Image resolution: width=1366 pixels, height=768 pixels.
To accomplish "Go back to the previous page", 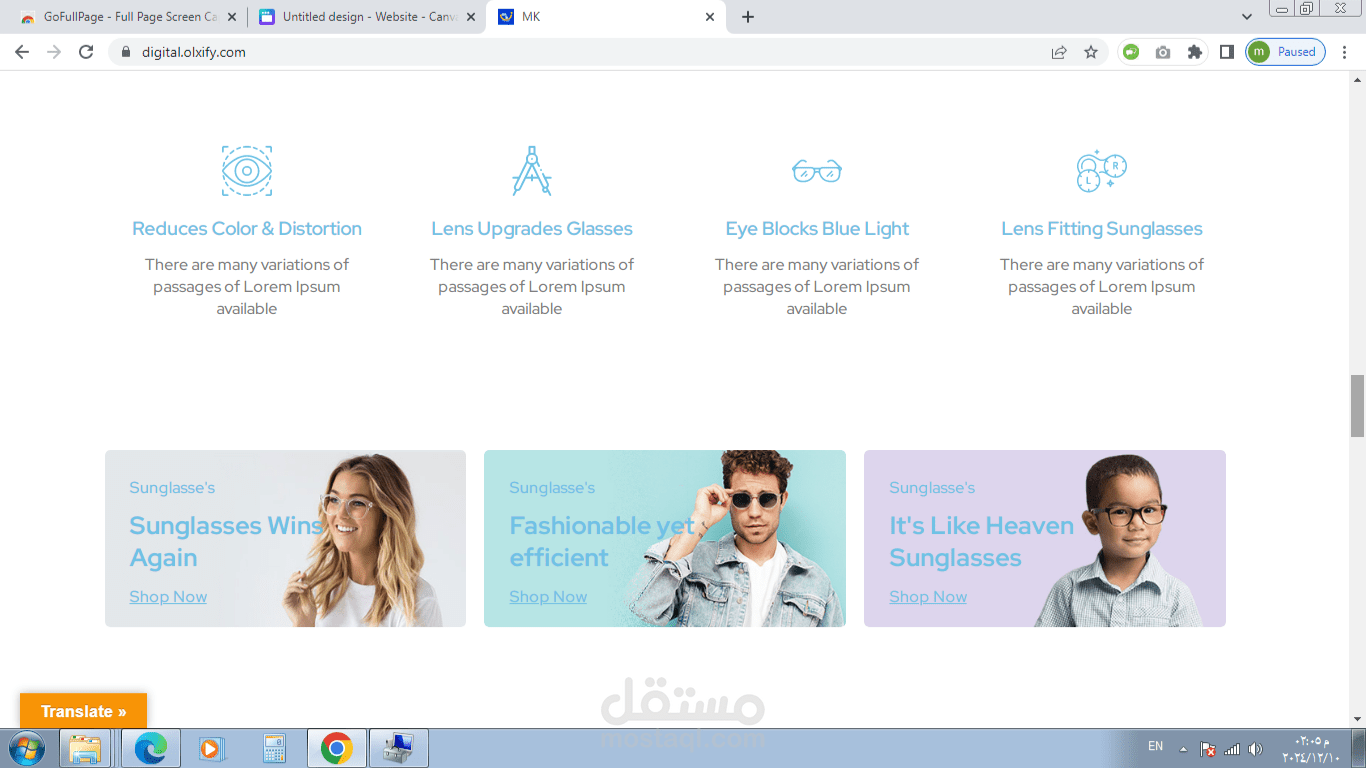I will pos(22,52).
